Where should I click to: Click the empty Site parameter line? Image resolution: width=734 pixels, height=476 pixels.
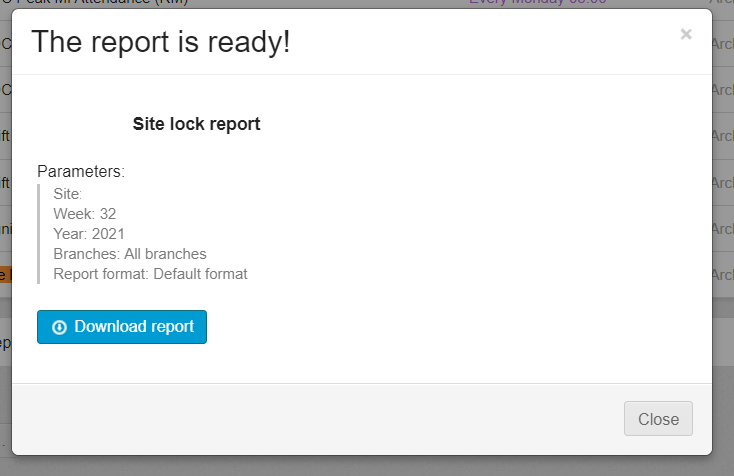[68, 194]
